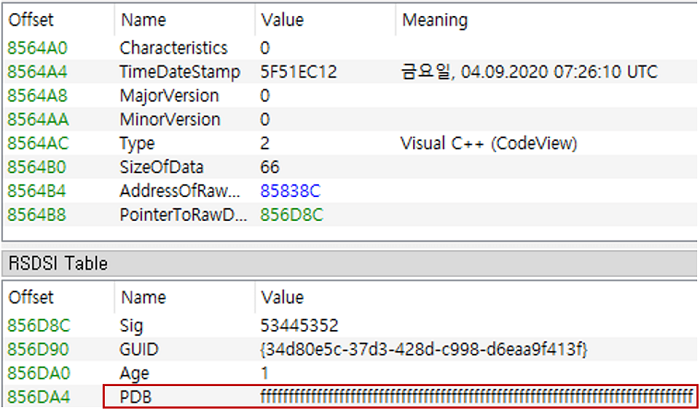
Task: Click the PDB row path value
Action: (x=477, y=397)
